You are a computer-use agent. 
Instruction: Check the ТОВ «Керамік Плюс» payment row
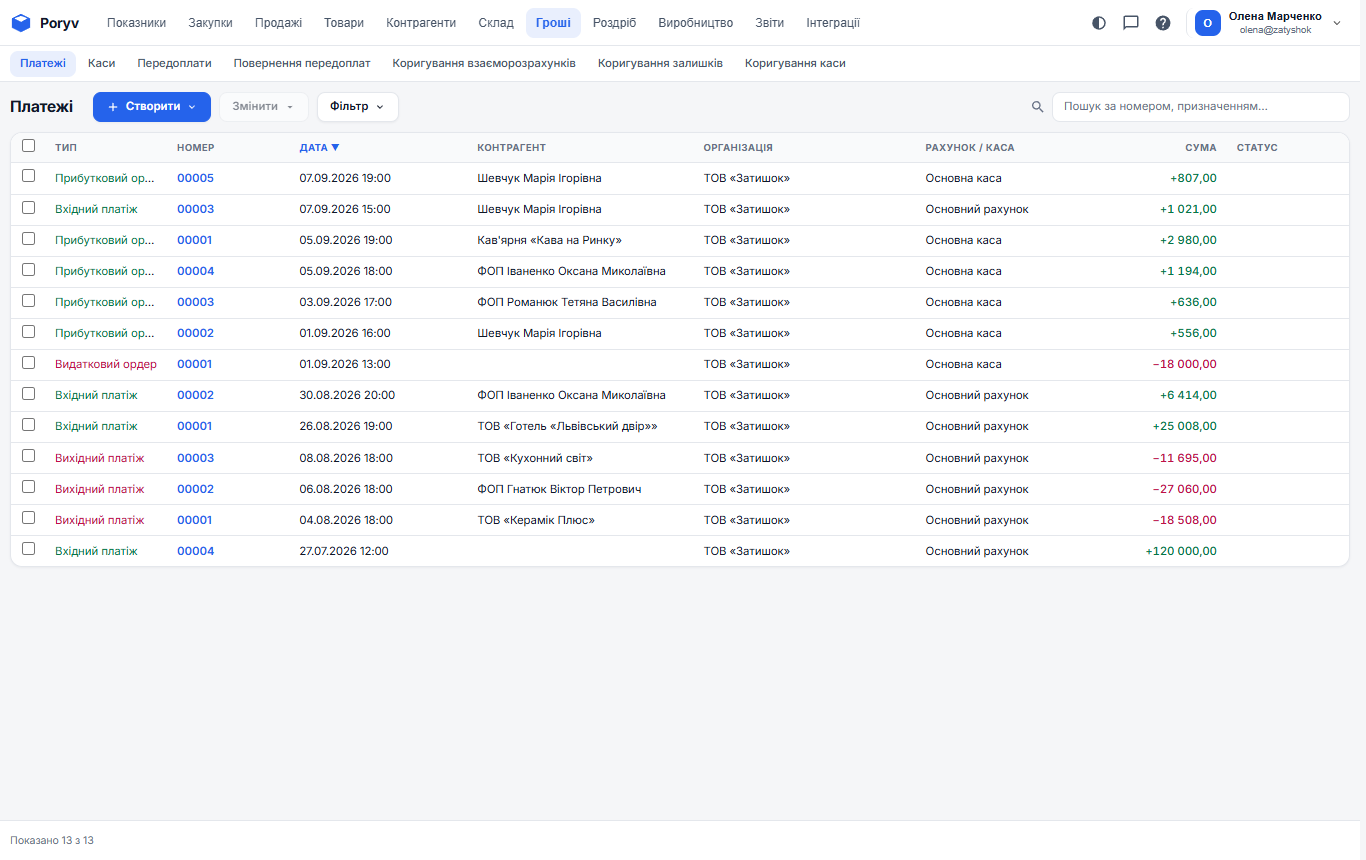point(29,517)
